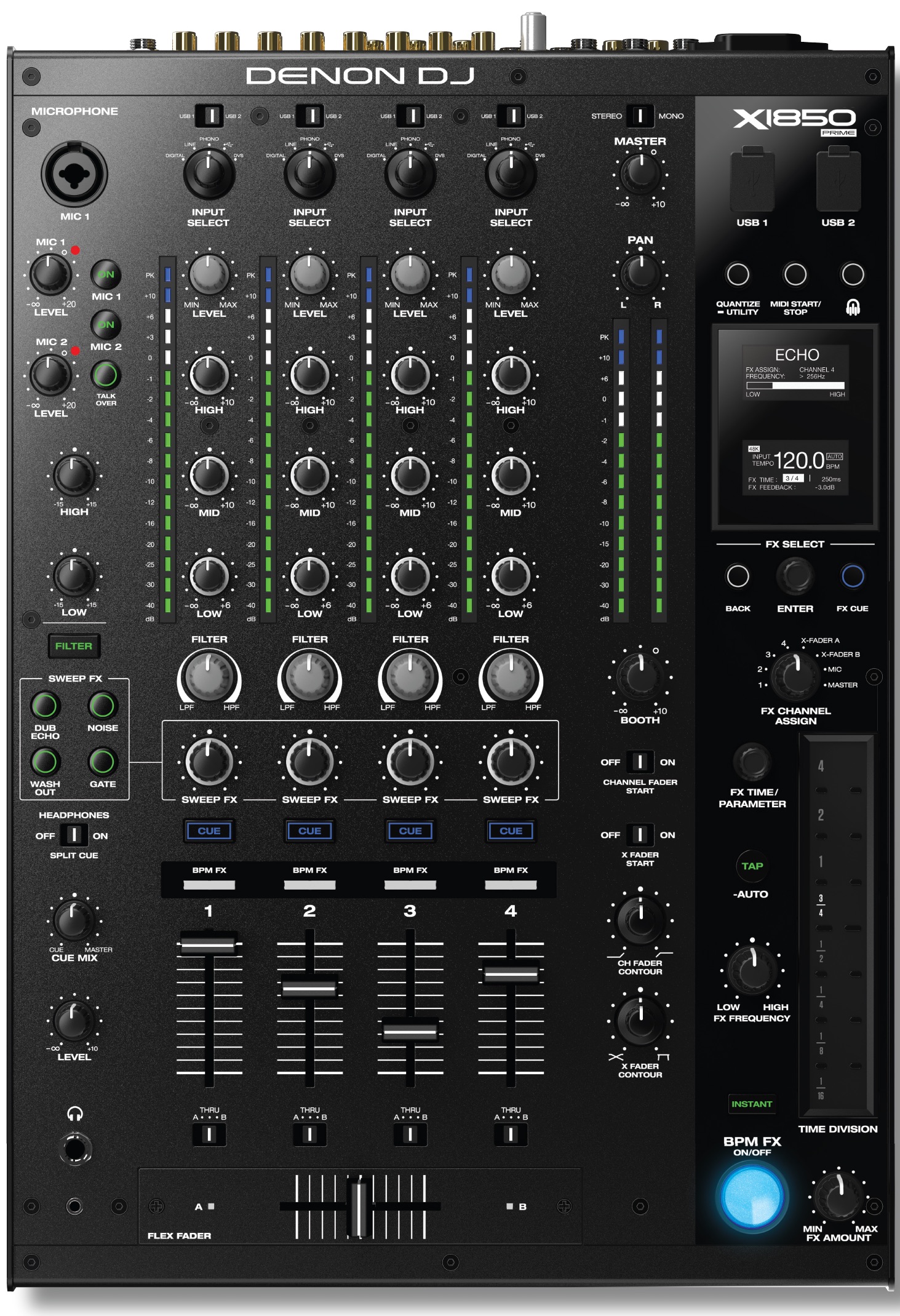Click the channel 2 volume fader cap
This screenshot has height=1316, width=900.
pyautogui.click(x=309, y=987)
